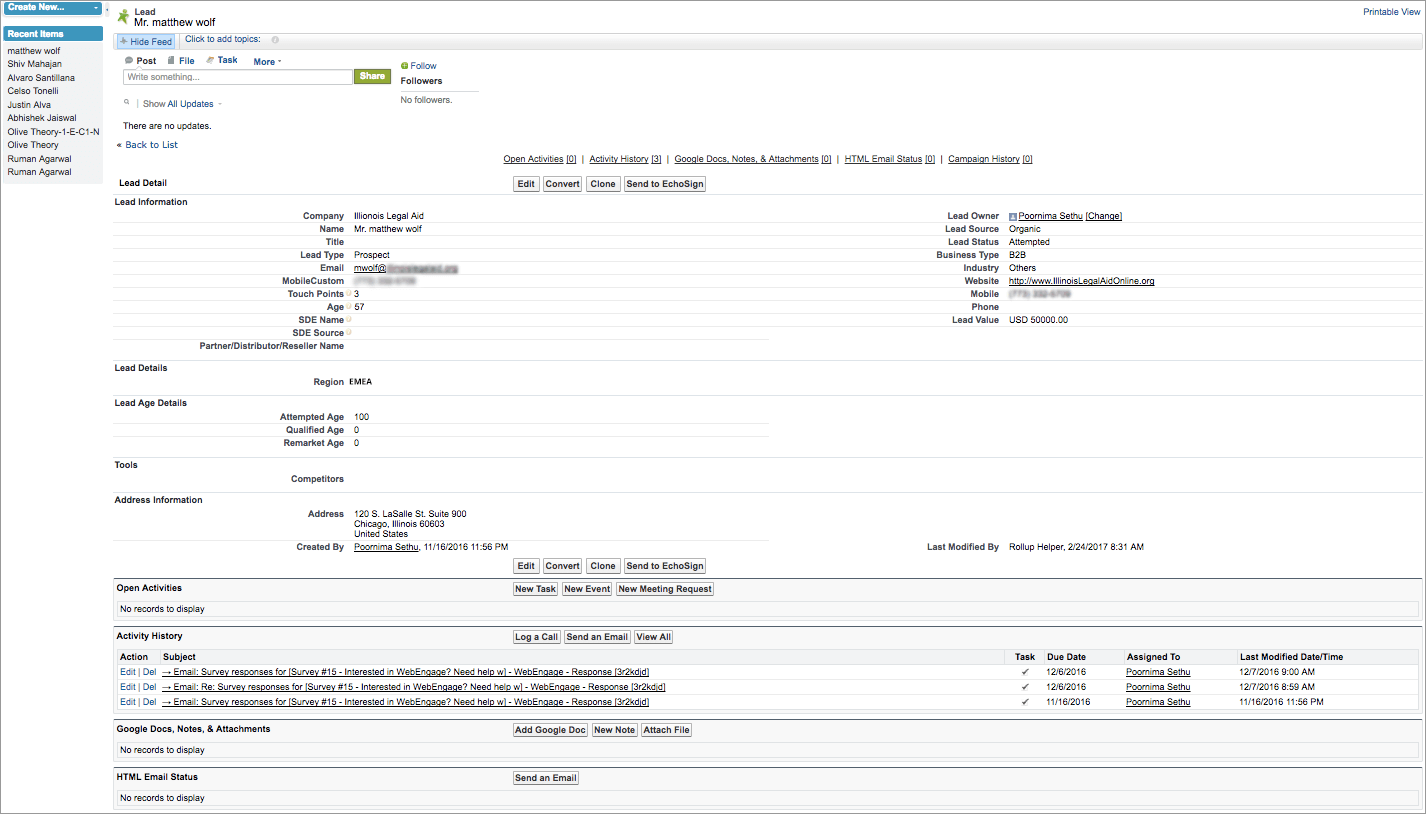The height and width of the screenshot is (814, 1426).
Task: Click the feed search magnifier icon
Action: click(x=126, y=102)
